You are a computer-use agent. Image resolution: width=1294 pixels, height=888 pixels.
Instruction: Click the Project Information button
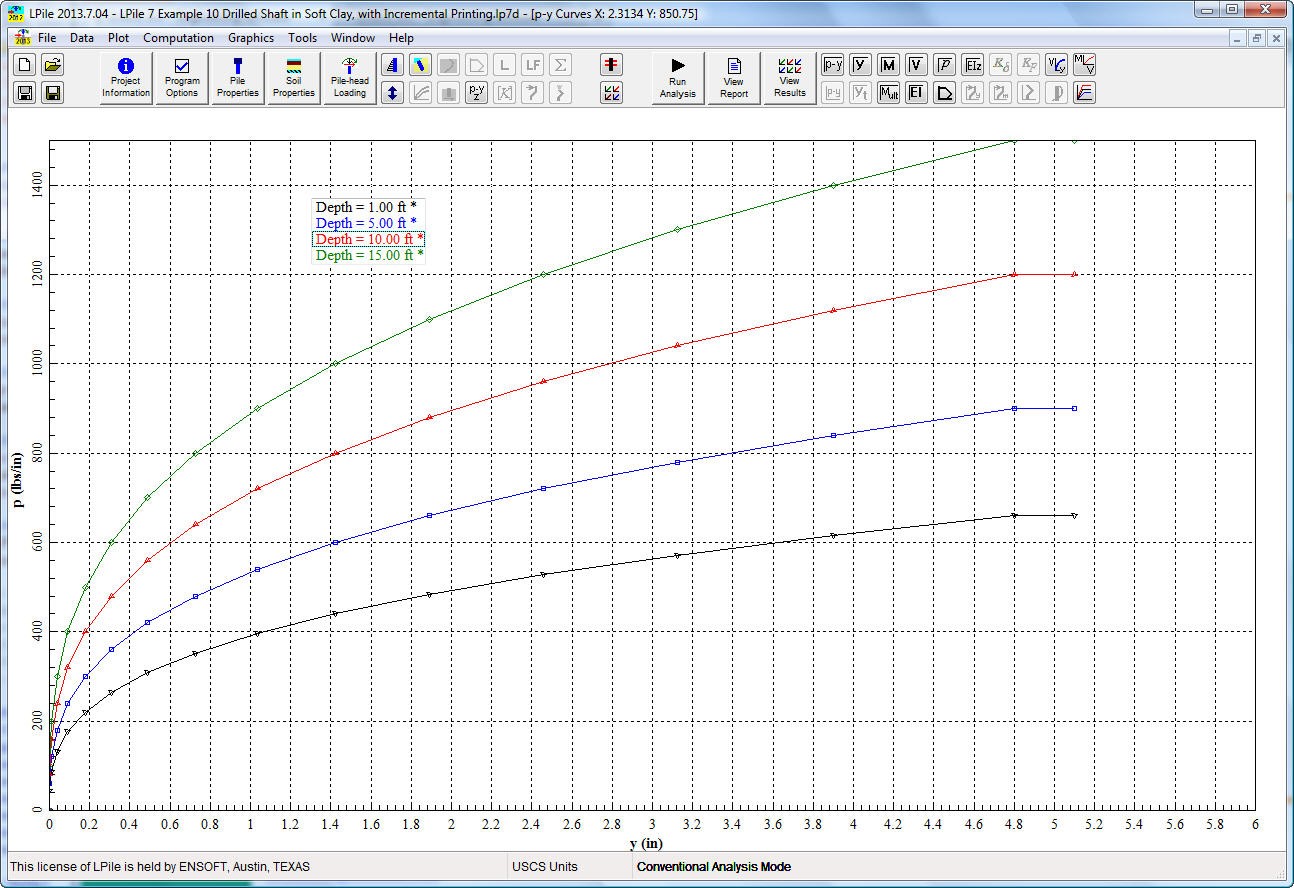[126, 78]
